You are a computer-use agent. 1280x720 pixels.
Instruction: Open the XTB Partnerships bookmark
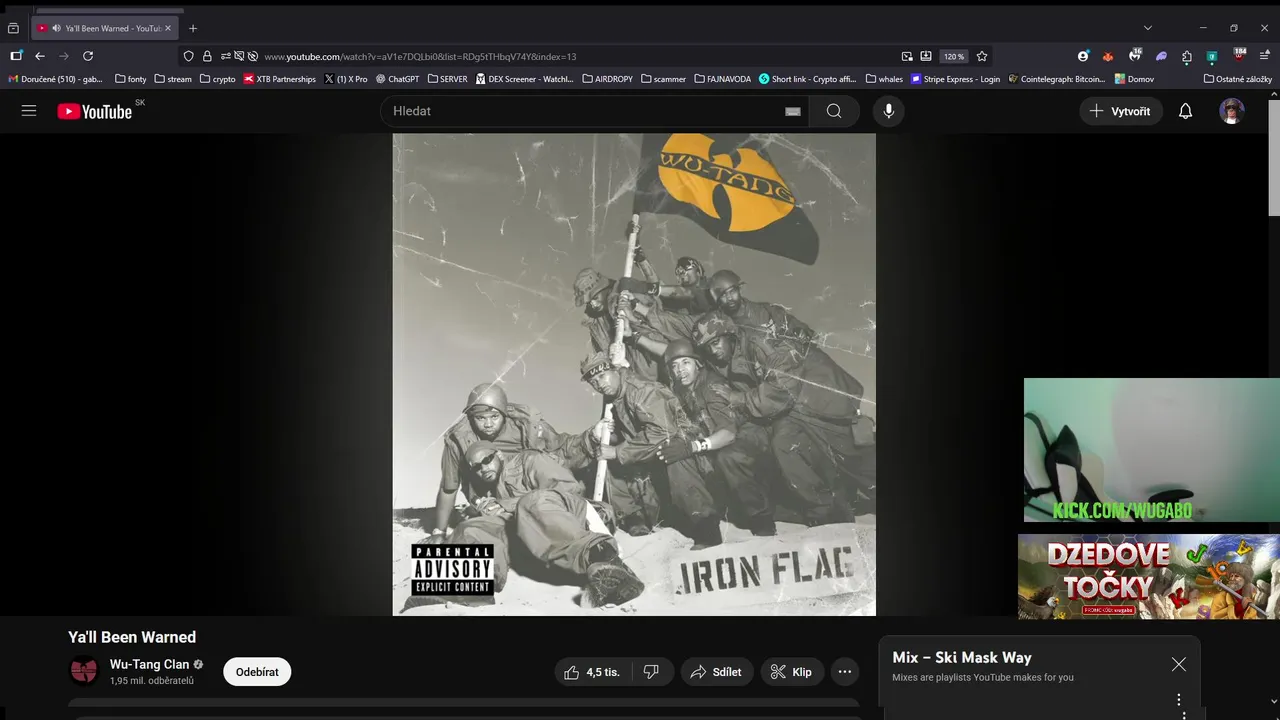280,79
